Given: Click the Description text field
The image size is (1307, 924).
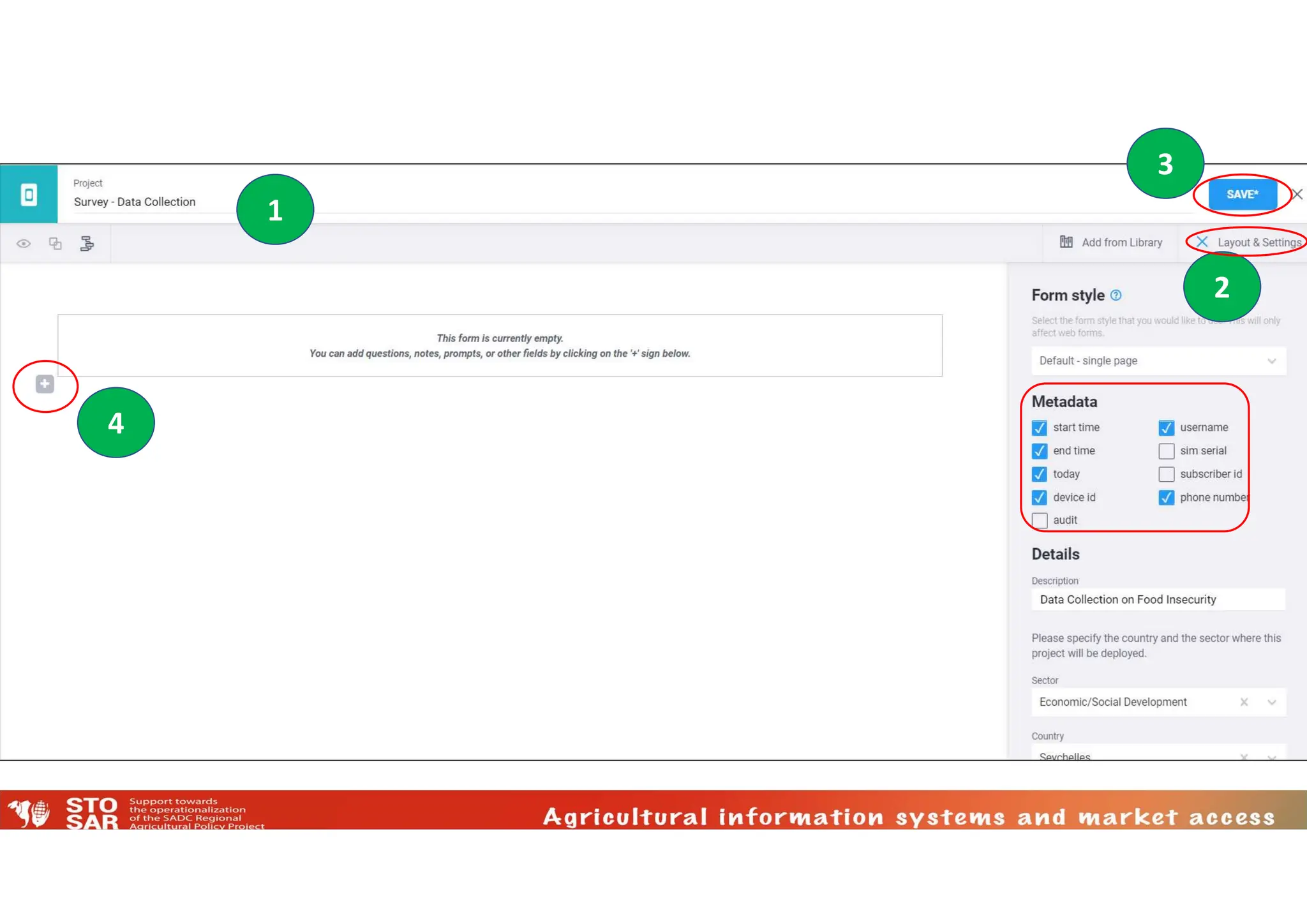Looking at the screenshot, I should coord(1158,599).
